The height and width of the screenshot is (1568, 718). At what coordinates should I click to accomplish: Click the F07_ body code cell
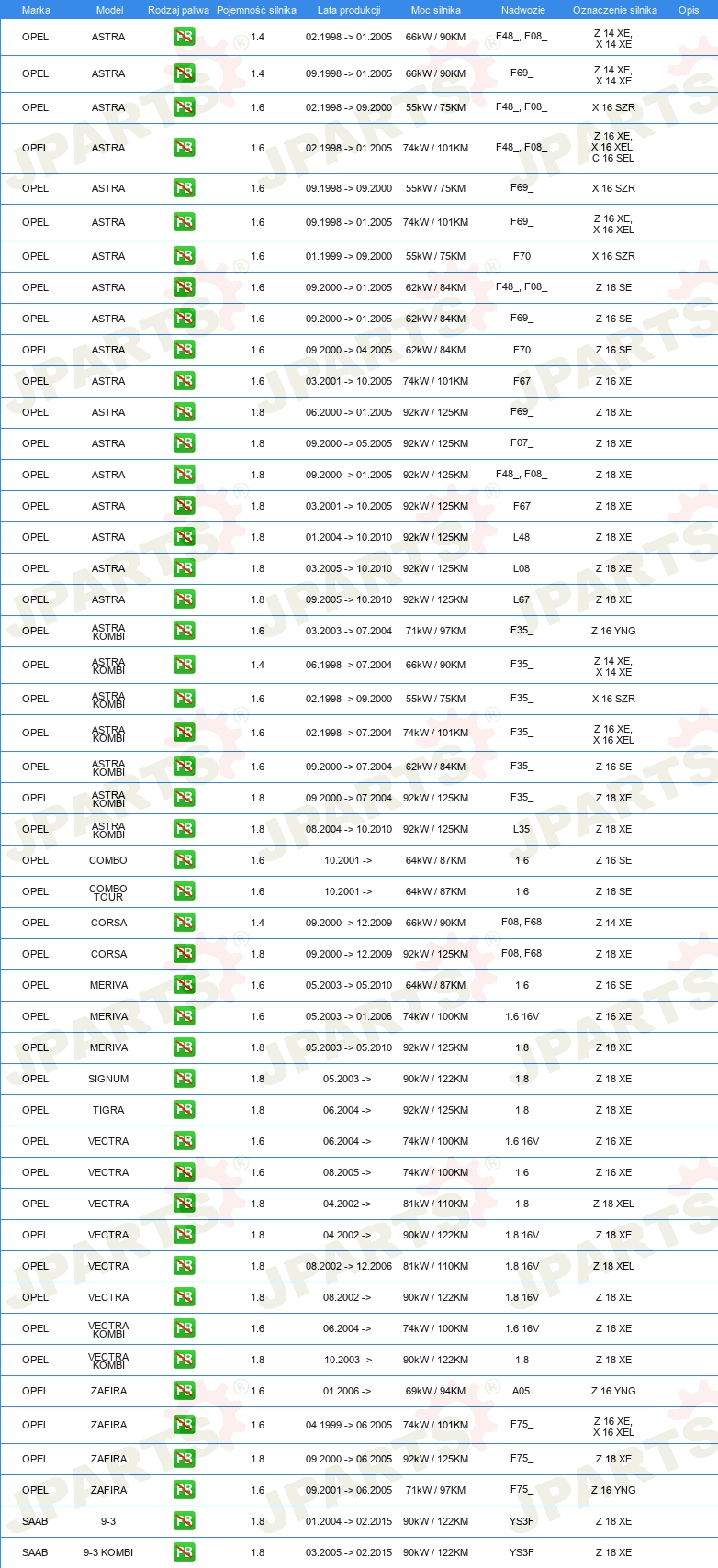click(522, 443)
